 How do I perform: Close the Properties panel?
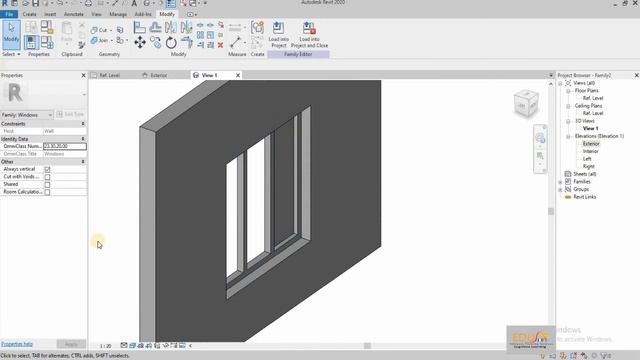[x=84, y=76]
